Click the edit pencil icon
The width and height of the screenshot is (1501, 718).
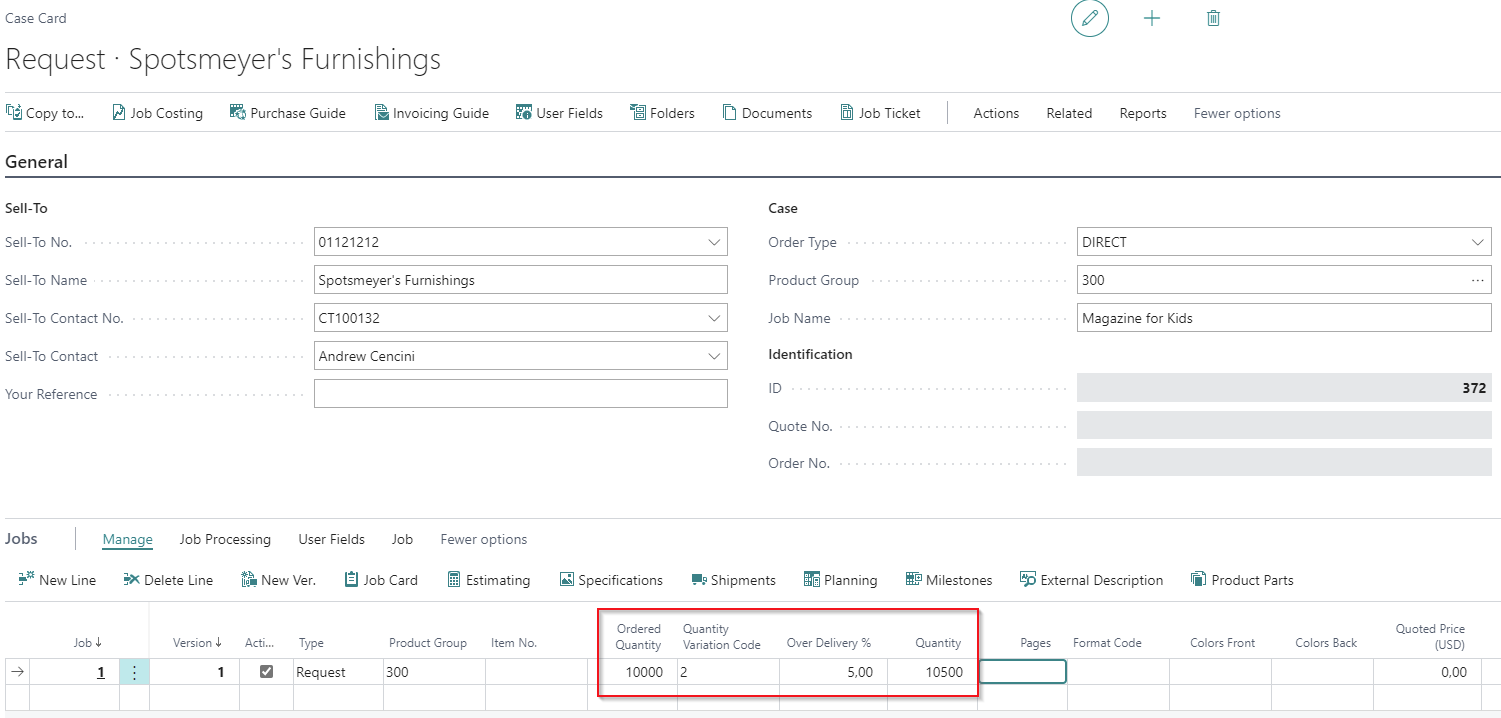pos(1090,18)
